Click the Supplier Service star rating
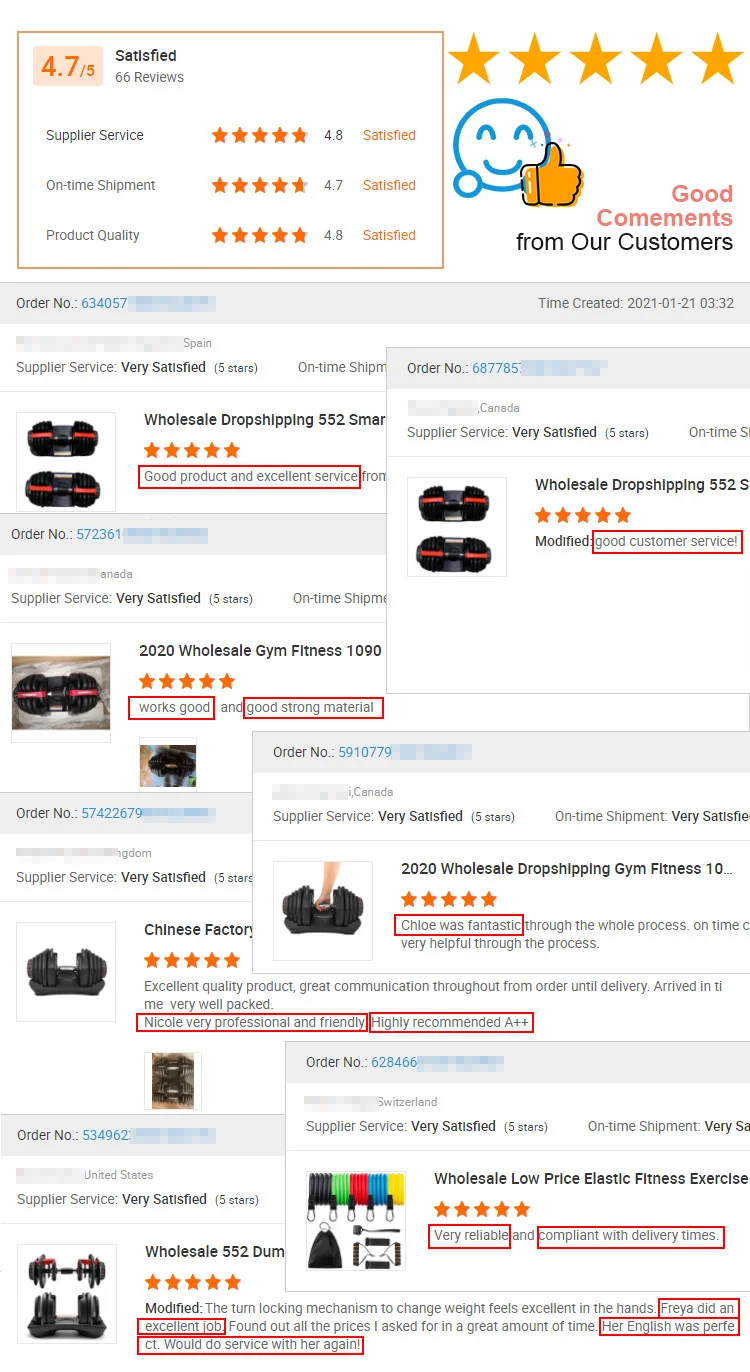 [x=260, y=135]
